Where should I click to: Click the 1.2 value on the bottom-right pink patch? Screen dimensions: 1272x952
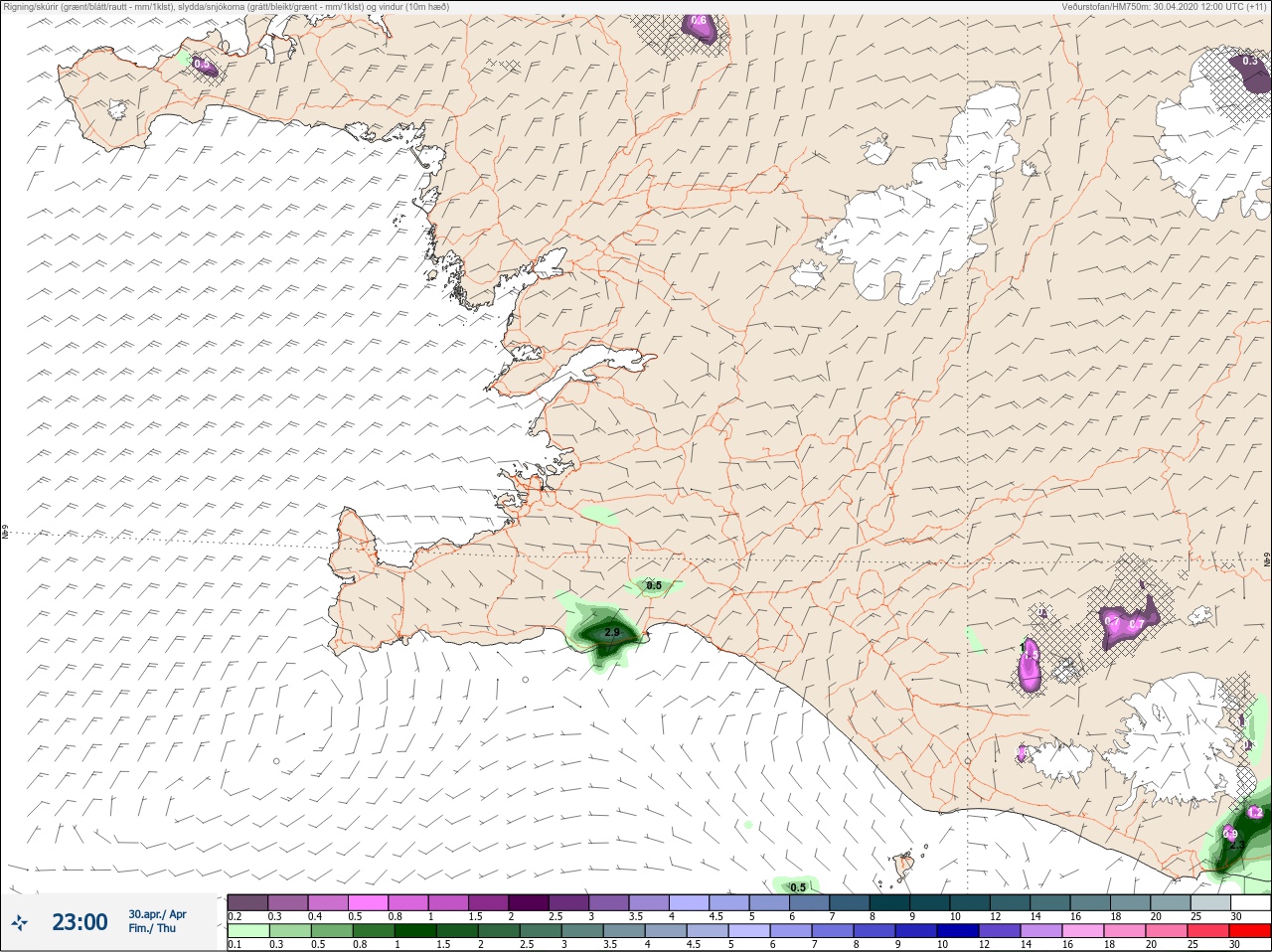(1254, 813)
